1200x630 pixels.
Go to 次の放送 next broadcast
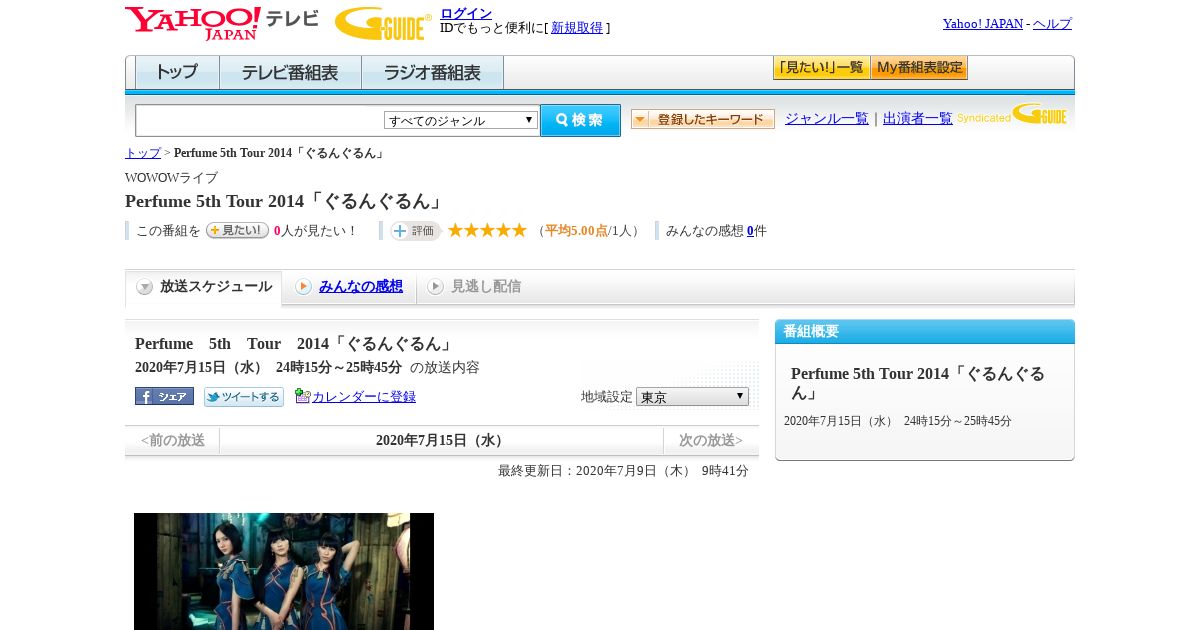point(711,441)
